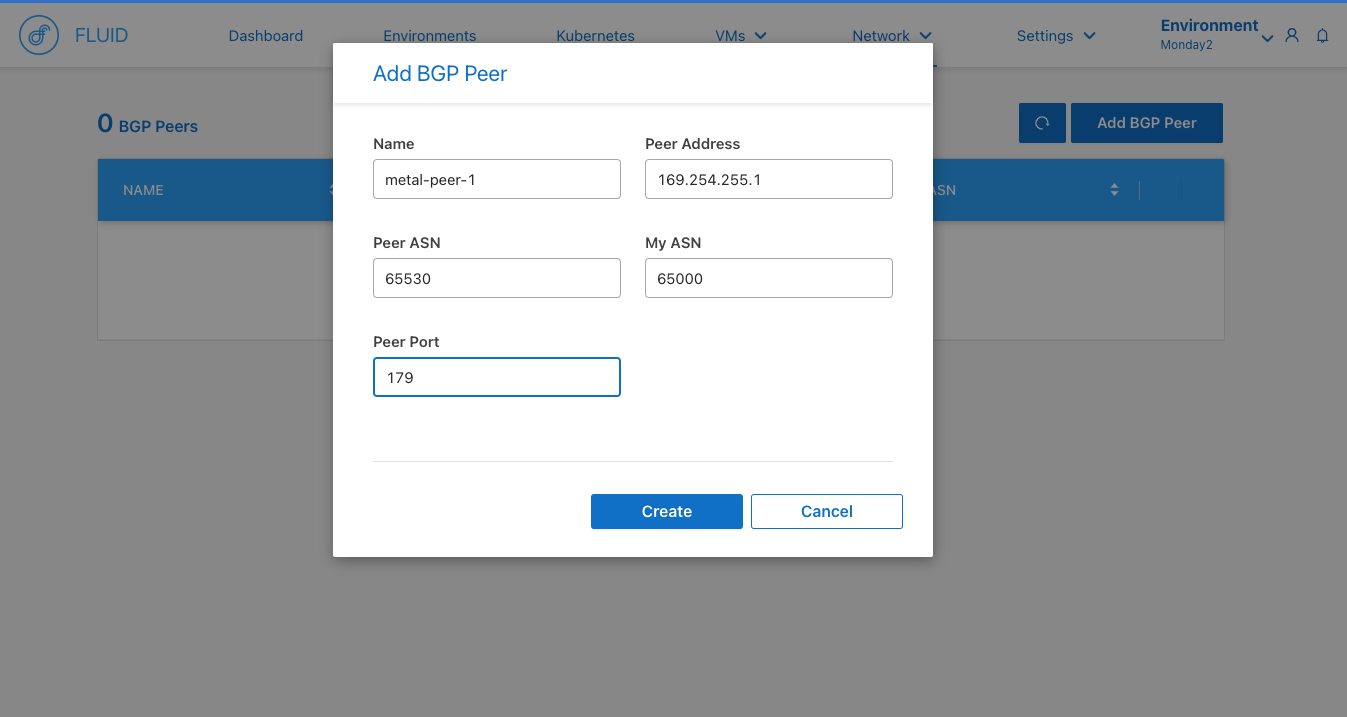Viewport: 1347px width, 717px height.
Task: Focus the My ASN field
Action: coord(769,278)
